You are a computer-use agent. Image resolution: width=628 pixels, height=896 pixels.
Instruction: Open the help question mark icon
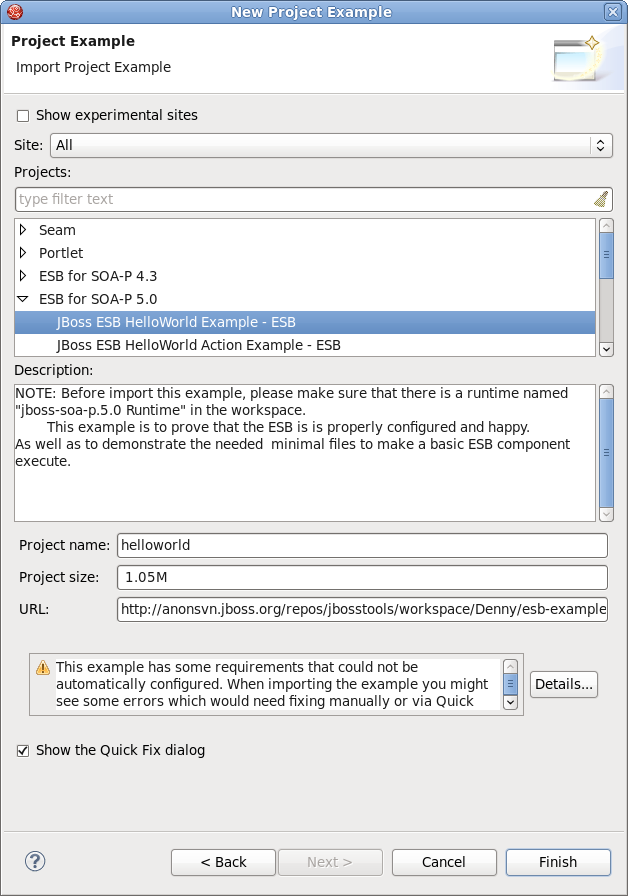(35, 861)
